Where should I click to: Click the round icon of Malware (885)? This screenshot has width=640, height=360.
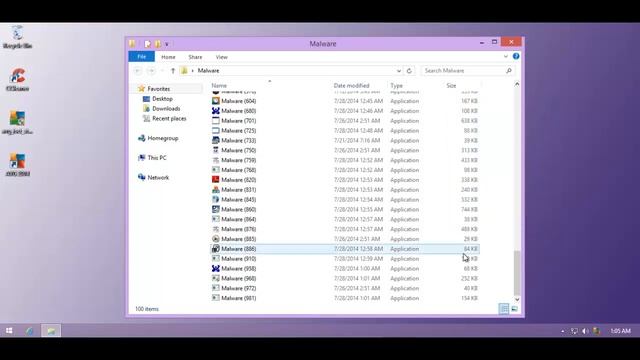point(216,239)
